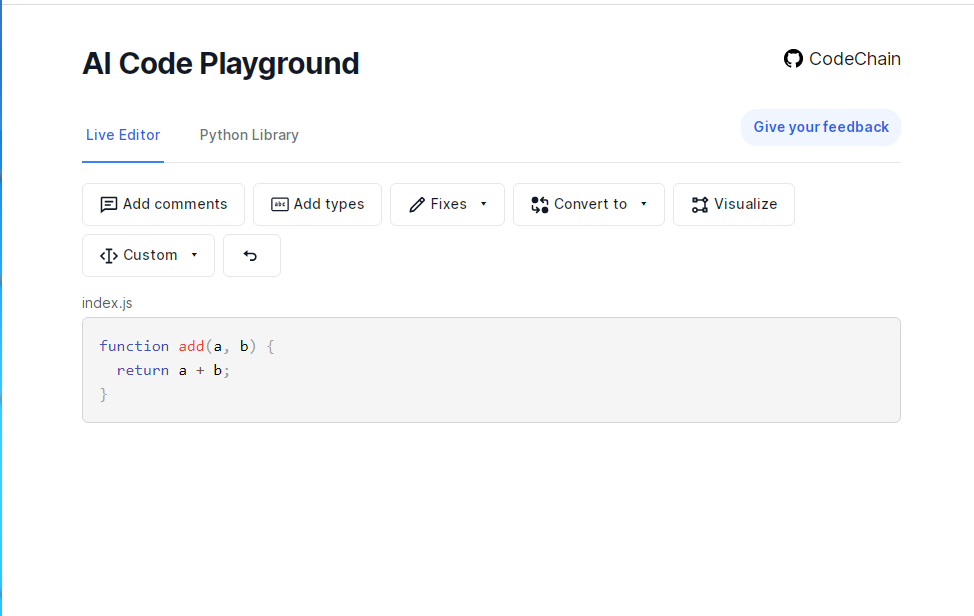Screen dimensions: 974x616
Task: Click the Give your feedback button
Action: point(820,127)
